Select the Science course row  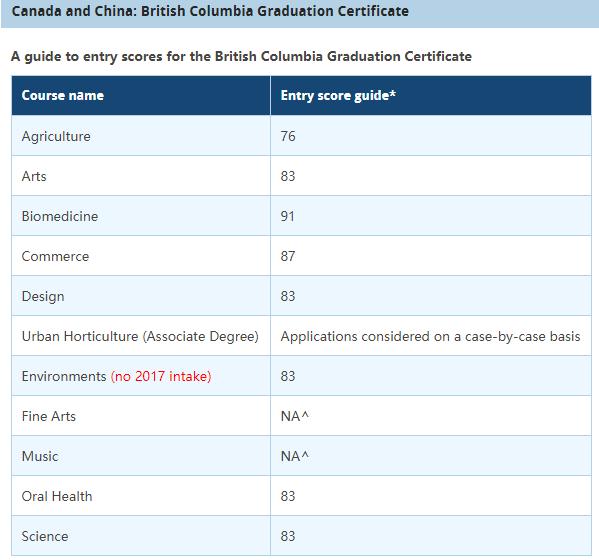301,536
